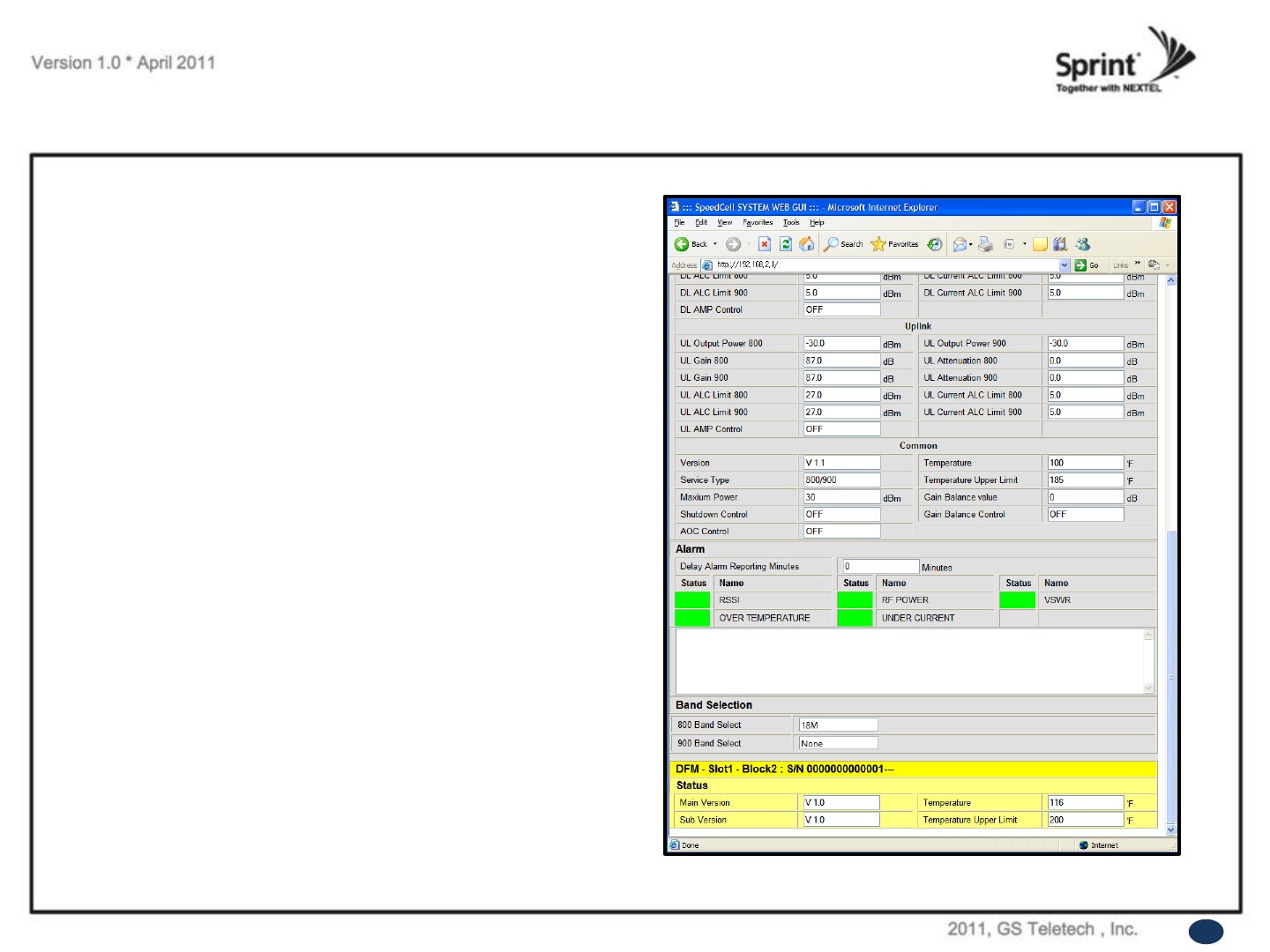
Task: Open the Search pane in Internet Explorer
Action: [844, 244]
